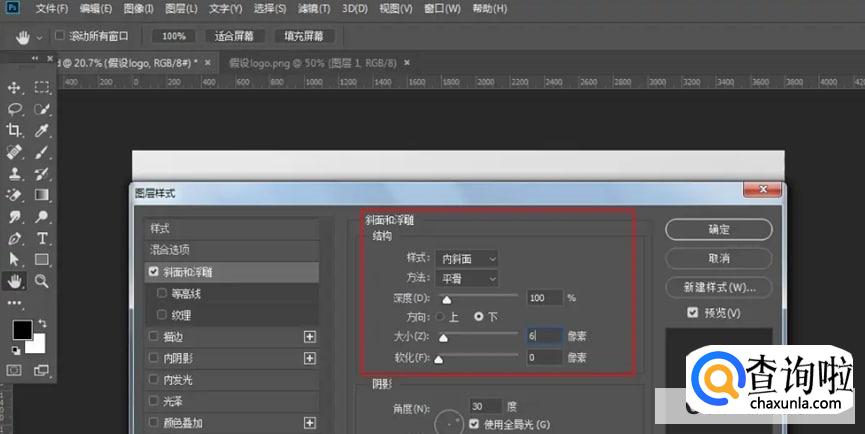Click the 填充屏幕 button
Image resolution: width=865 pixels, height=434 pixels.
pos(303,36)
